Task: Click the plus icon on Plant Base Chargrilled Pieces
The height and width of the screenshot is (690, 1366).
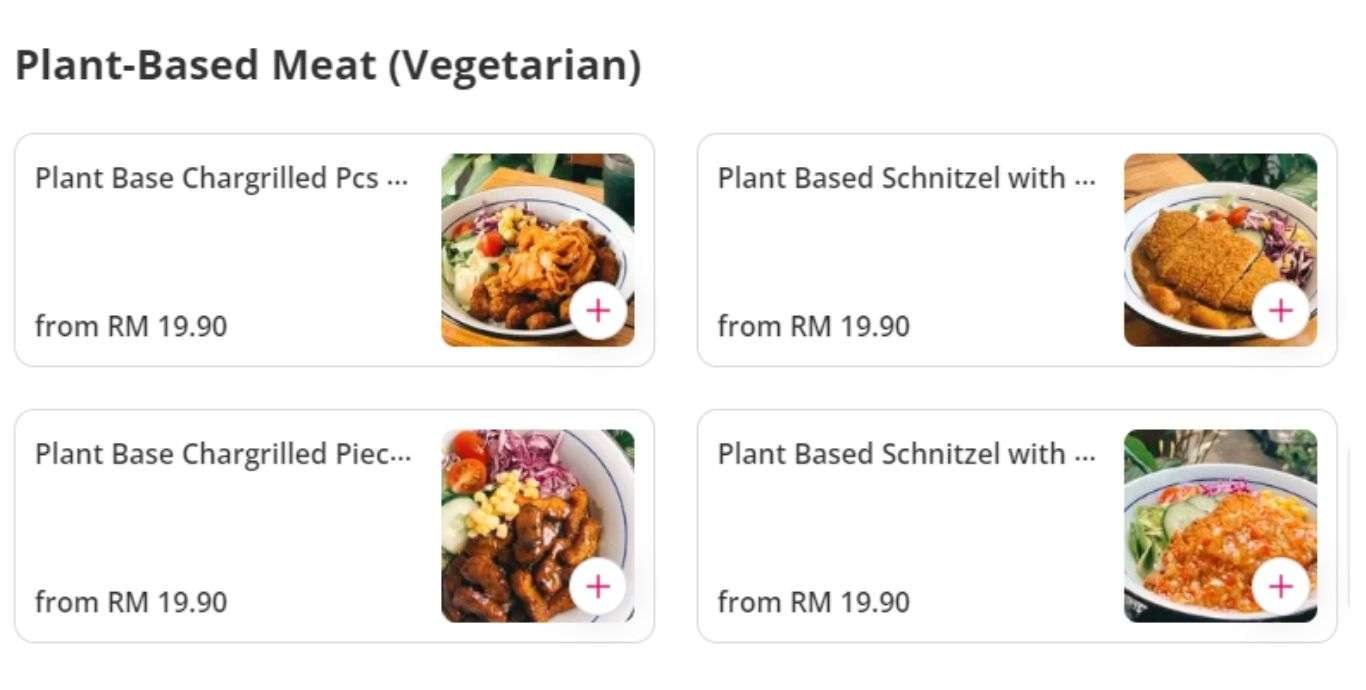Action: 596,588
